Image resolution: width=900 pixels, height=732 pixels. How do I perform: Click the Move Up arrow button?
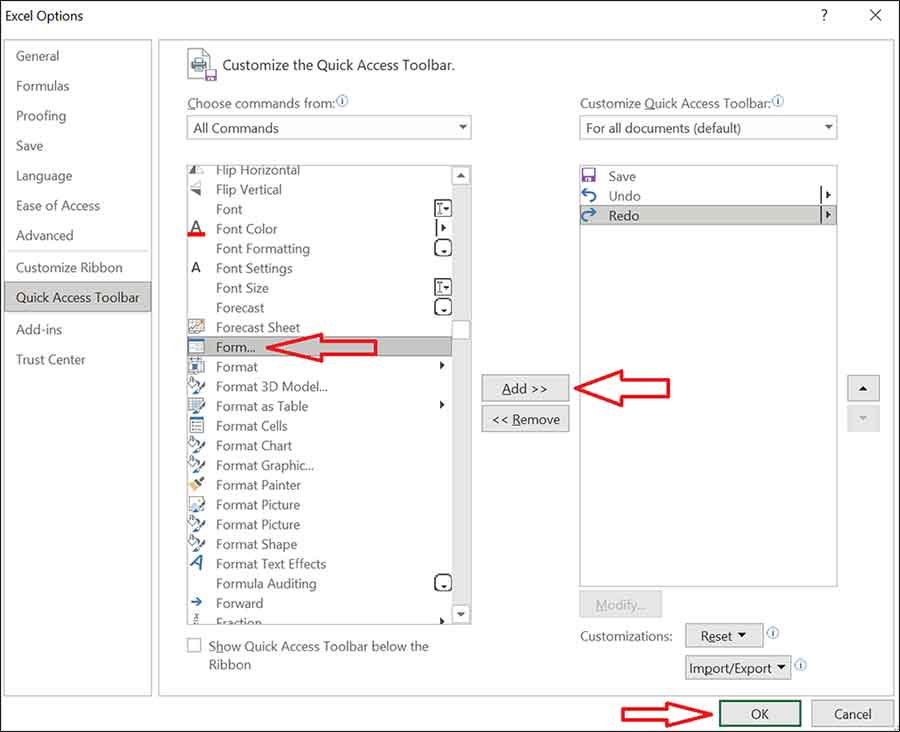point(862,388)
